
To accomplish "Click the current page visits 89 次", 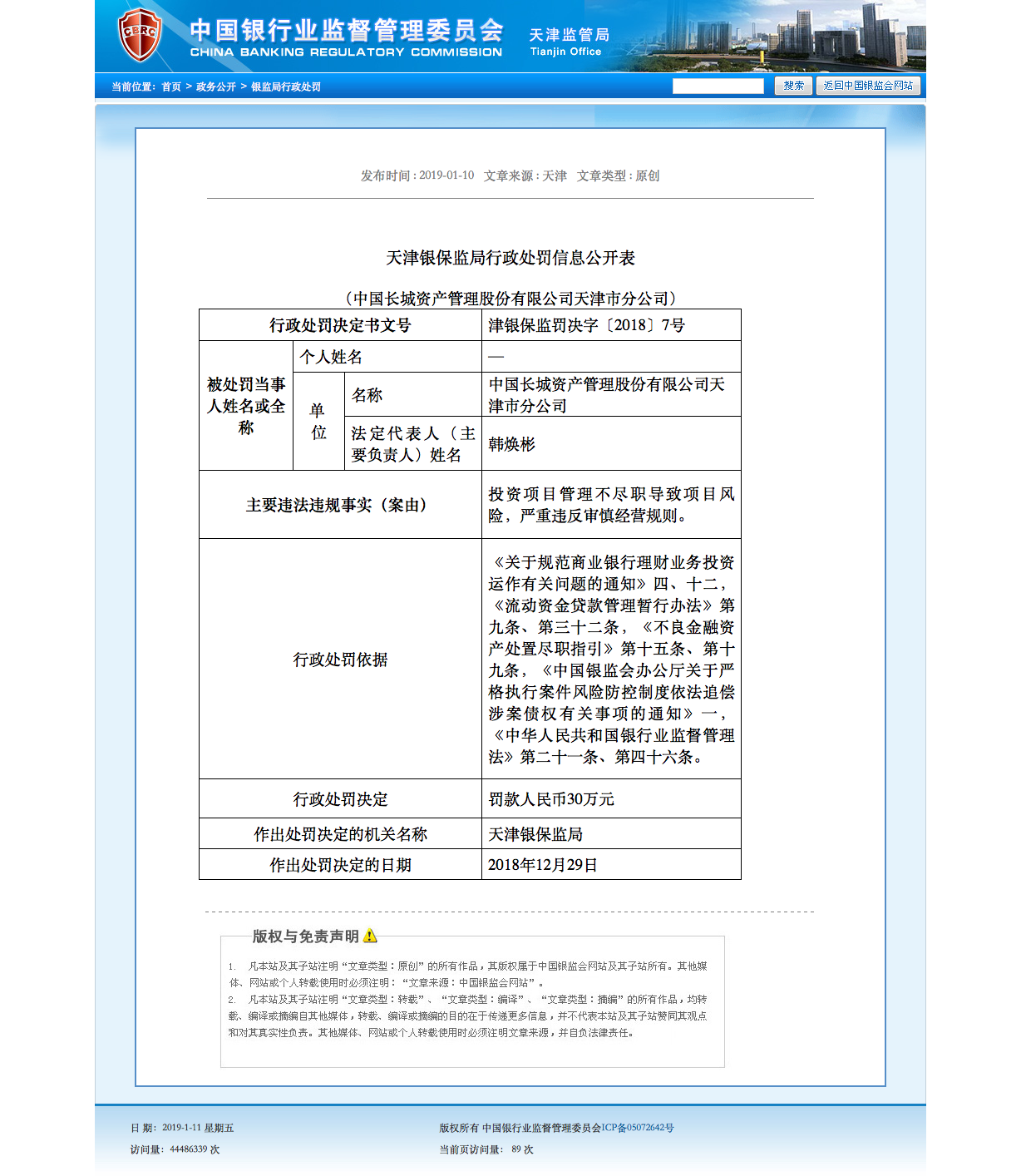I will 523,1149.
